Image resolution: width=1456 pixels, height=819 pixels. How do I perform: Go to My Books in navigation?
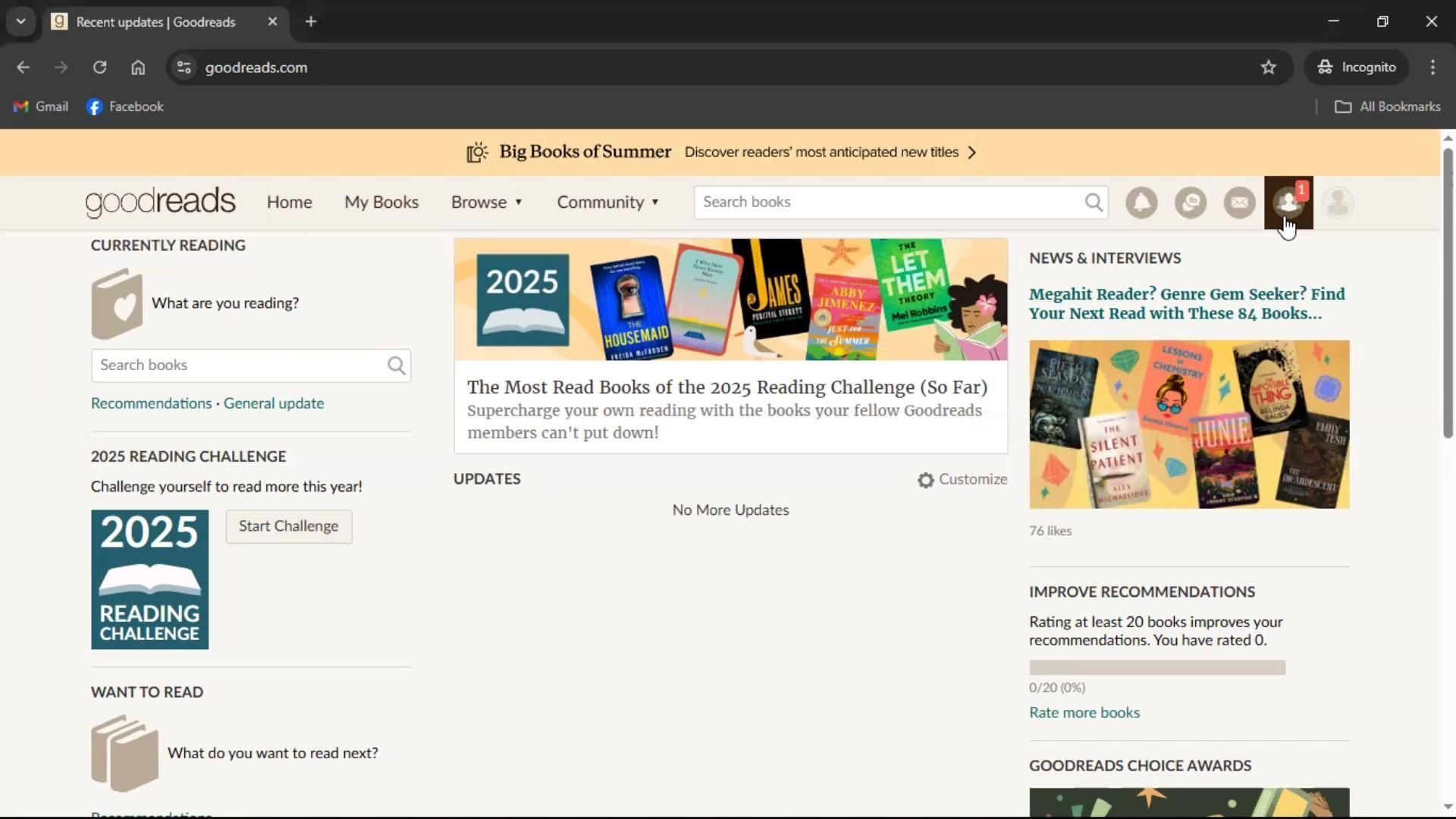[381, 202]
